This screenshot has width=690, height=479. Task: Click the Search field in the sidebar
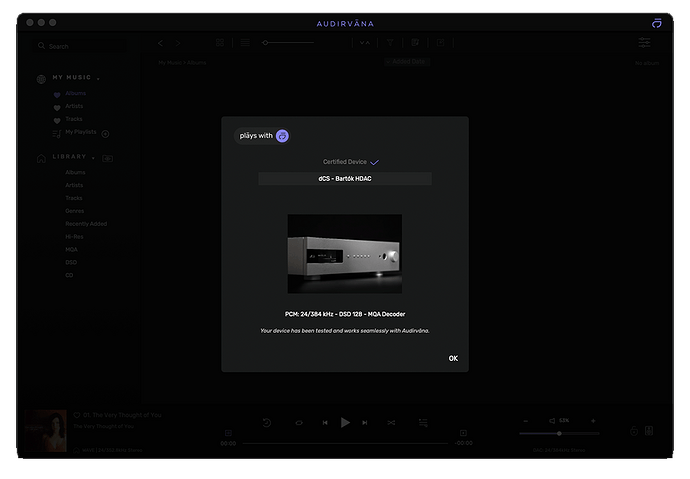[x=80, y=46]
